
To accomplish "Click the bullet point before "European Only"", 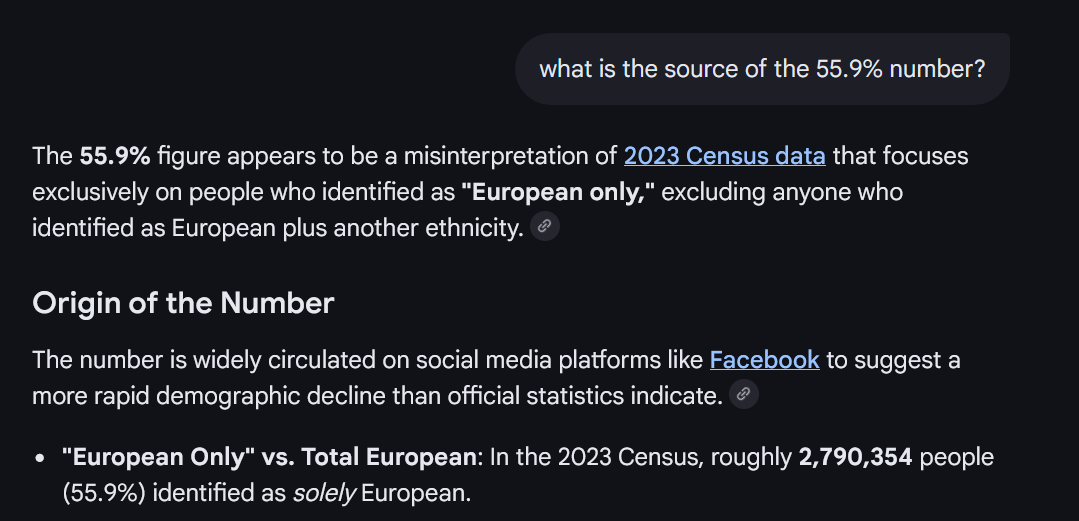I will point(41,458).
